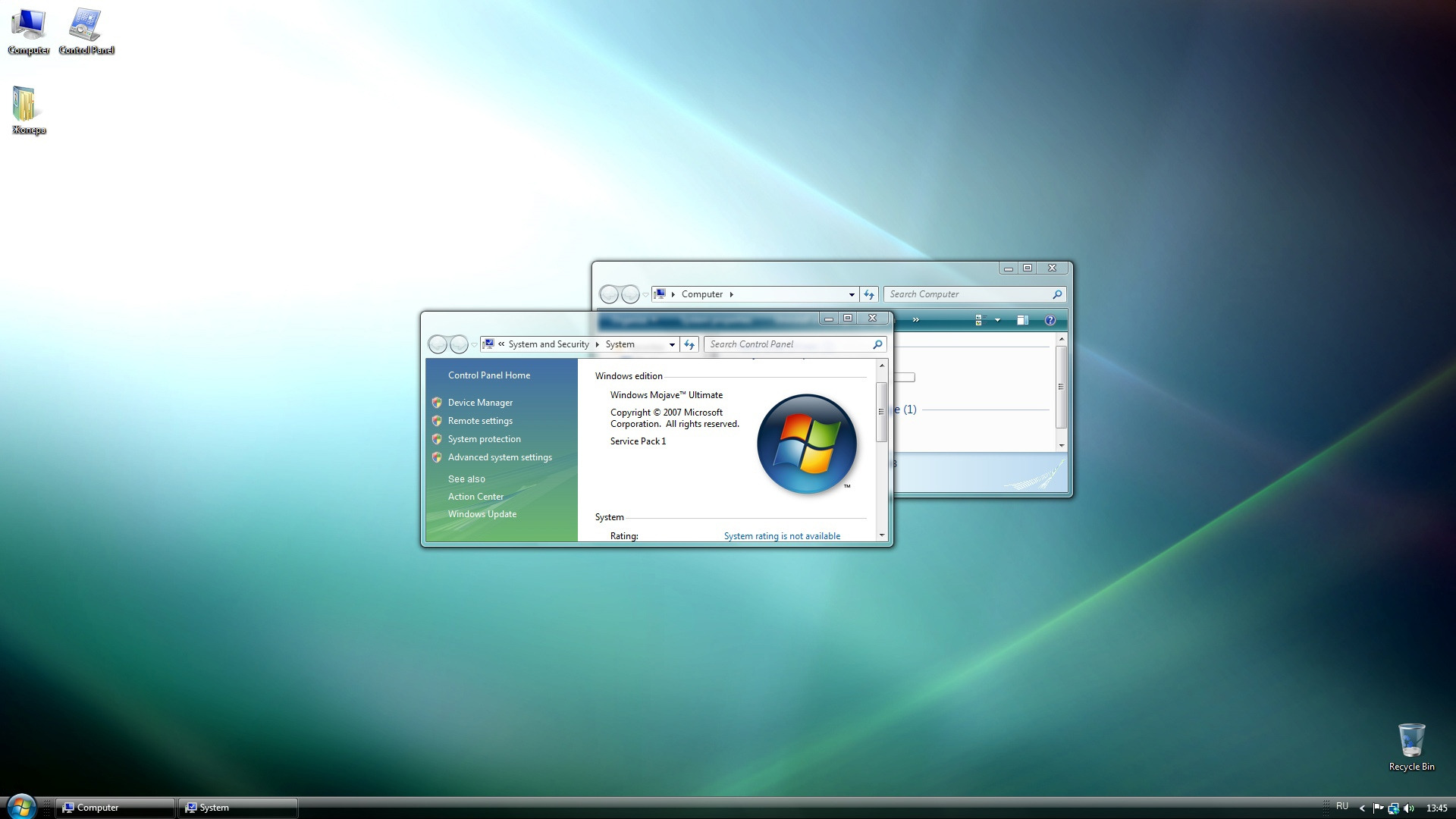Expand the views dropdown arrow in Computer toolbar
The width and height of the screenshot is (1456, 819).
pos(997,320)
